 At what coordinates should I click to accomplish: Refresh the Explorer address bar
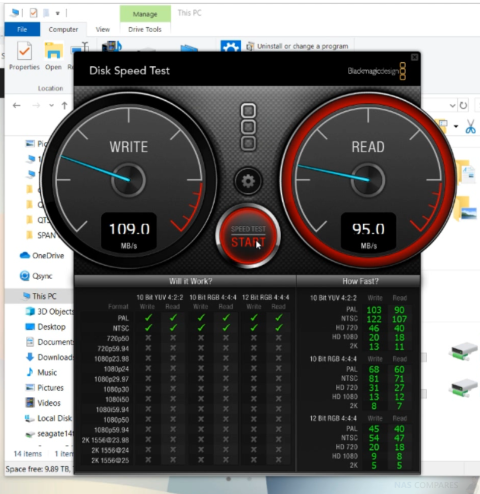click(x=463, y=106)
